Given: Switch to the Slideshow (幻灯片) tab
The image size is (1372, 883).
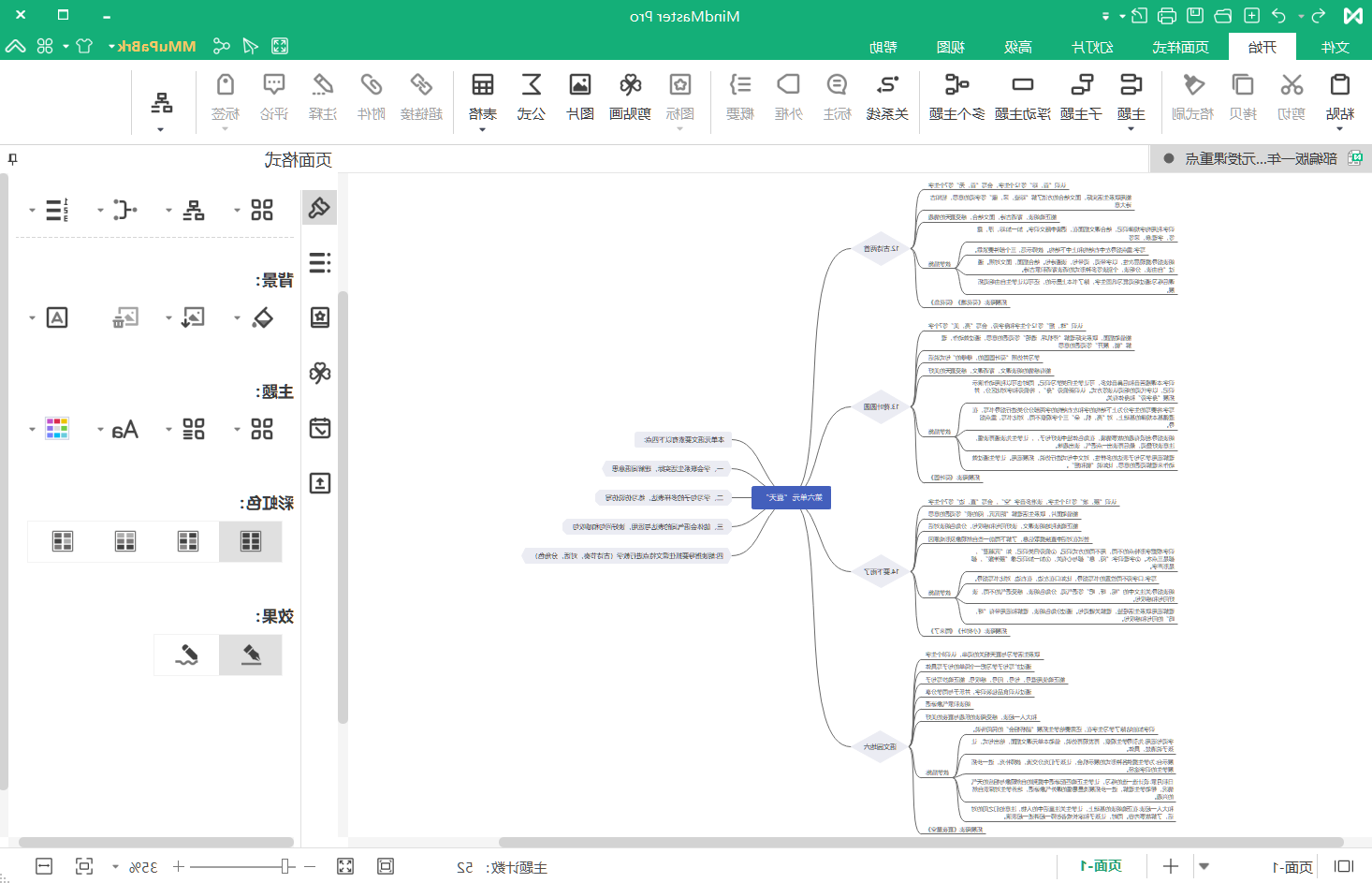Looking at the screenshot, I should pyautogui.click(x=1092, y=47).
